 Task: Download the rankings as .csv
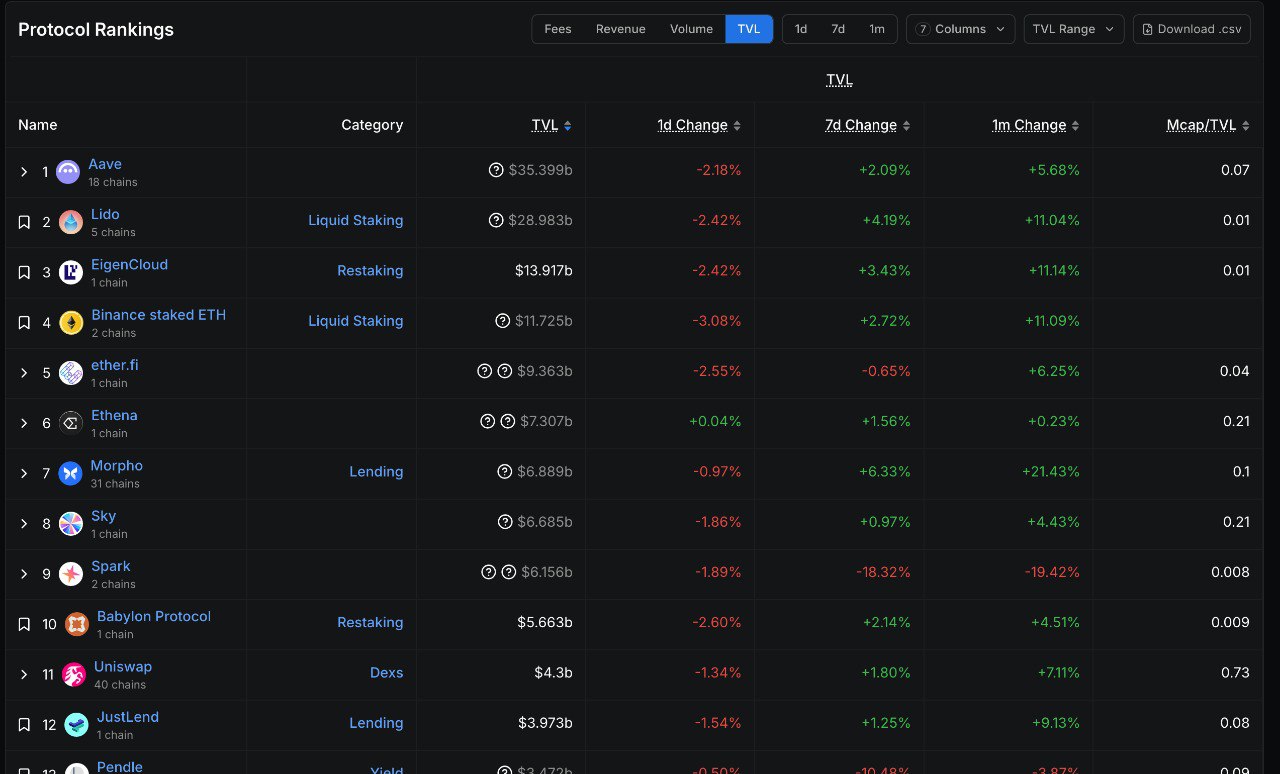point(1191,29)
